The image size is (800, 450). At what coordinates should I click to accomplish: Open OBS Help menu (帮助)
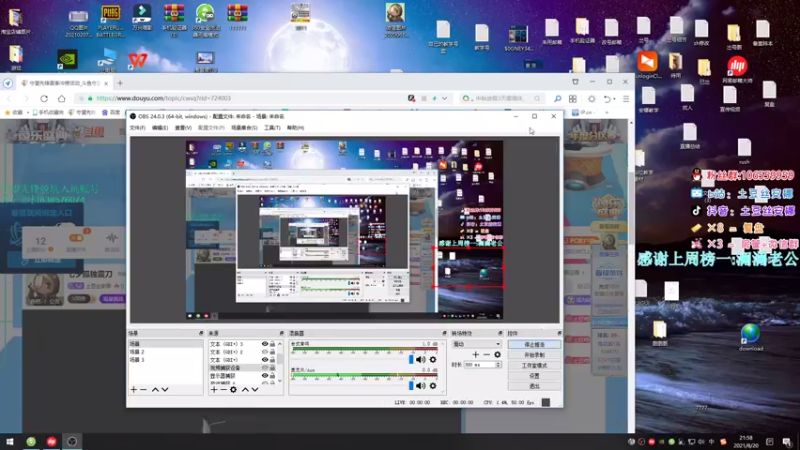(295, 128)
